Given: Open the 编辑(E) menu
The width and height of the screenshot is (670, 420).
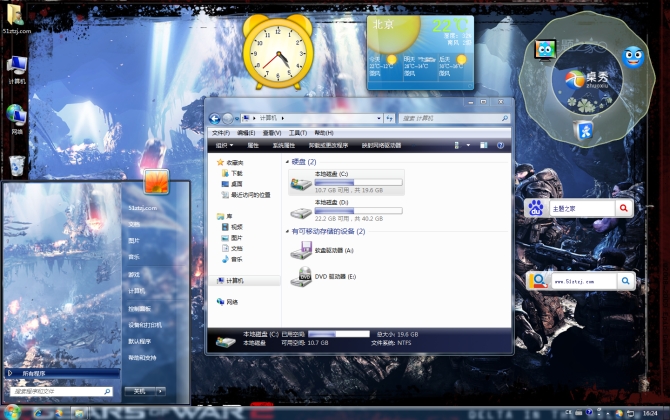Looking at the screenshot, I should pyautogui.click(x=246, y=133).
